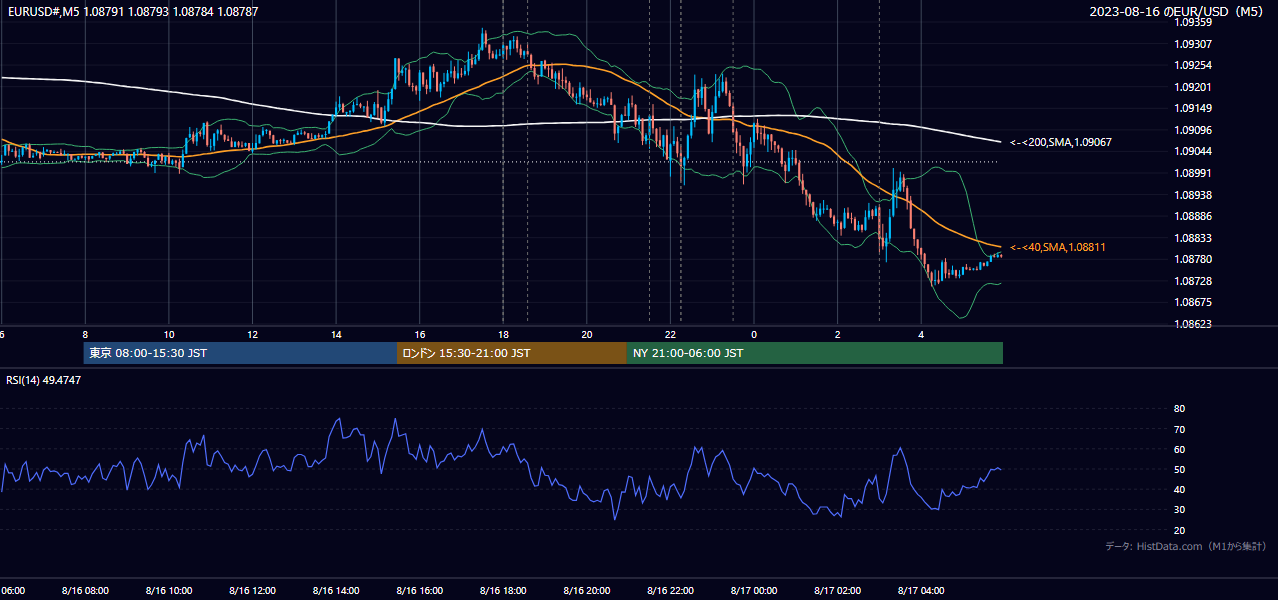Click the '8/16 16:00' time axis label

[x=419, y=591]
